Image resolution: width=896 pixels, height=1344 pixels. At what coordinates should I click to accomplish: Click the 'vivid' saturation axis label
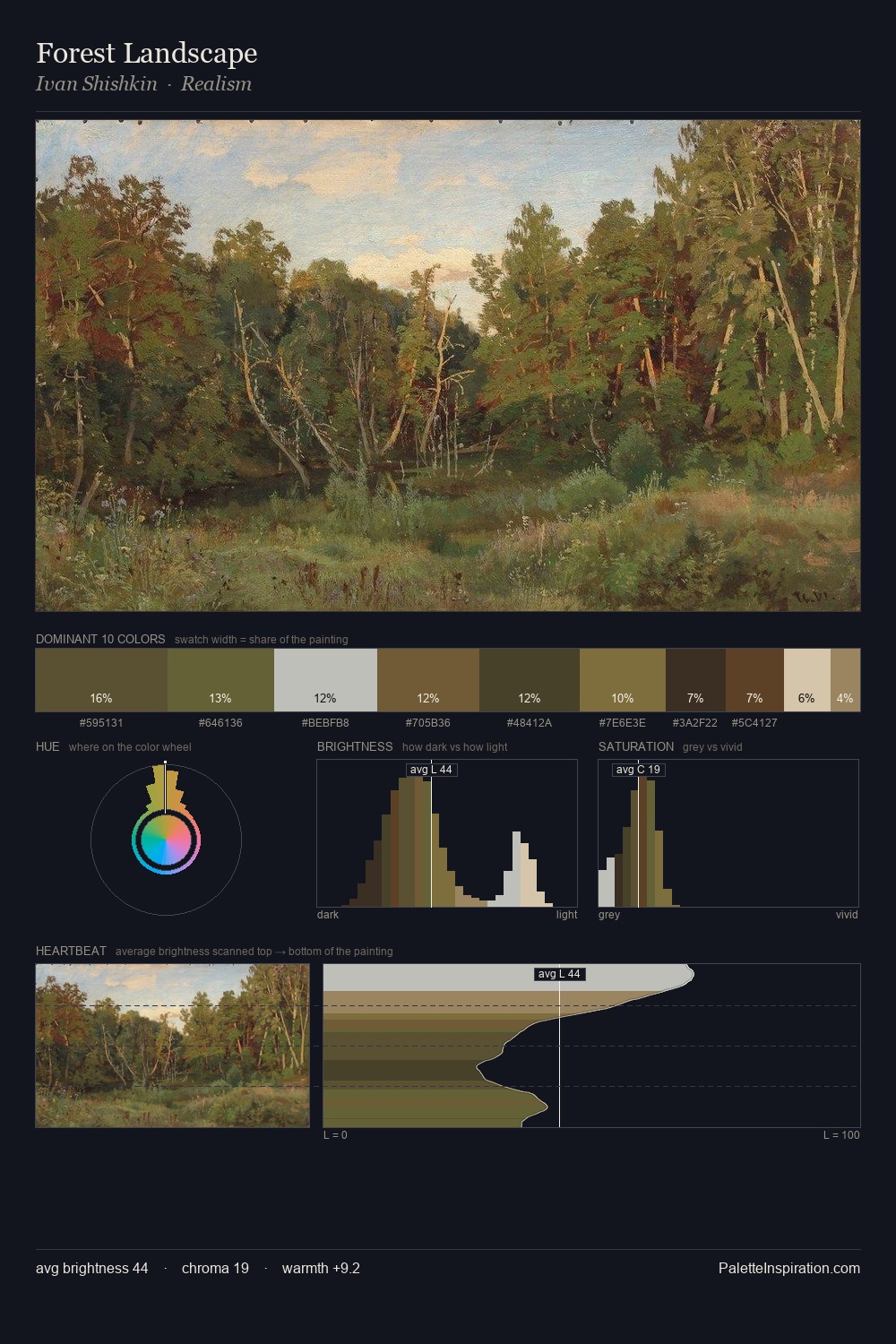[847, 915]
